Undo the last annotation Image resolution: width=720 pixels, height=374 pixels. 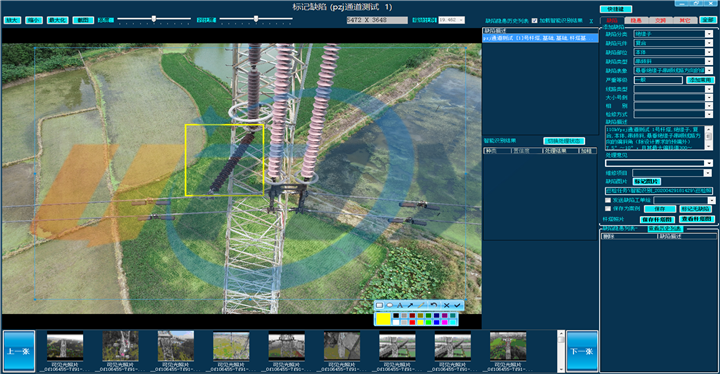pyautogui.click(x=434, y=305)
